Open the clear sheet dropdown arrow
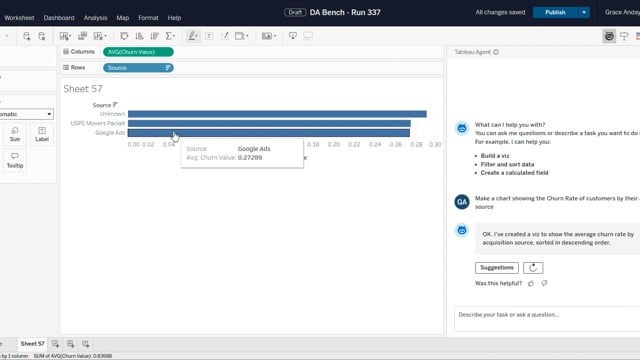 coord(105,36)
